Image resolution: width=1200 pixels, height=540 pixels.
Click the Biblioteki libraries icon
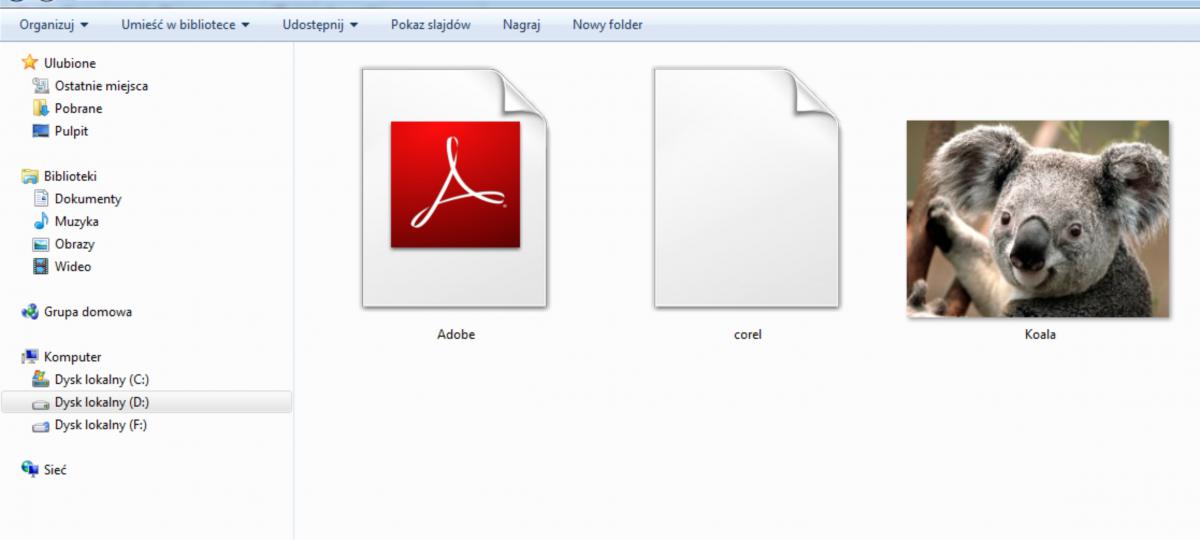click(x=30, y=176)
